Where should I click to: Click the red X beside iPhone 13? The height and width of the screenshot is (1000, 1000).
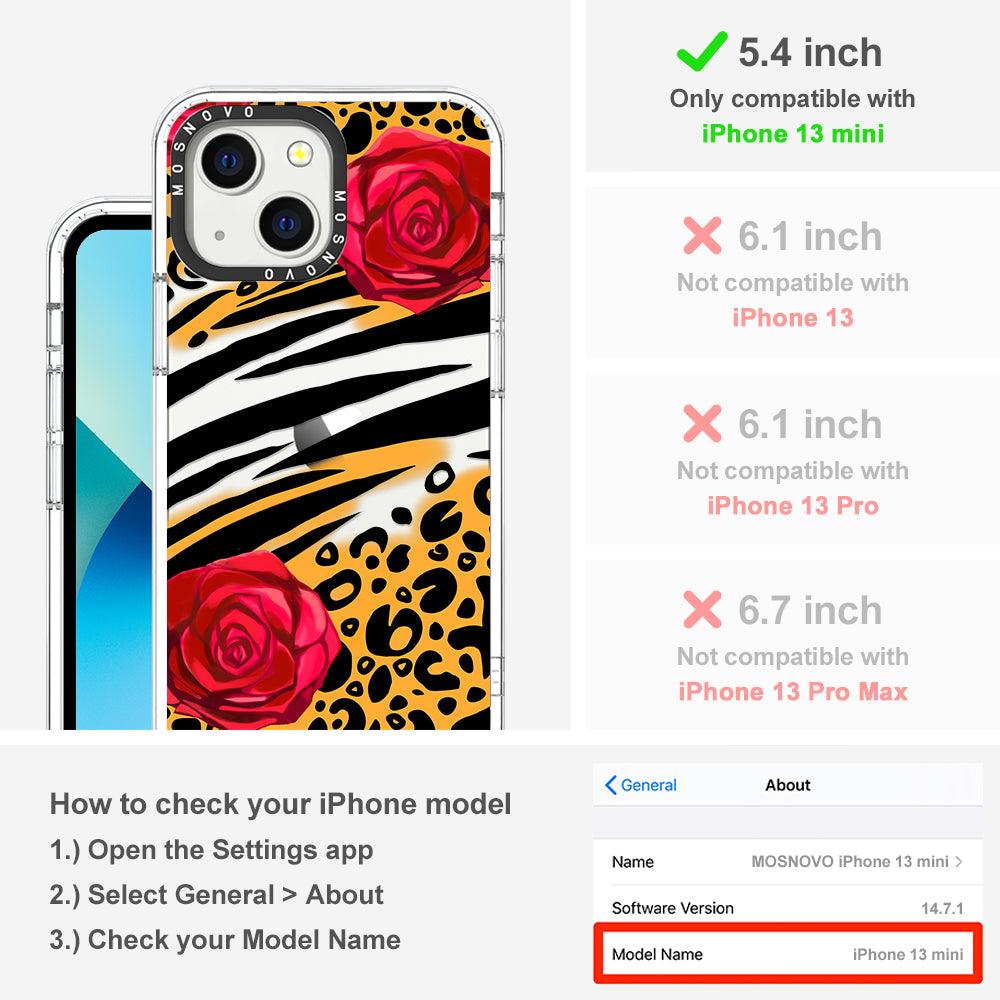(x=702, y=235)
